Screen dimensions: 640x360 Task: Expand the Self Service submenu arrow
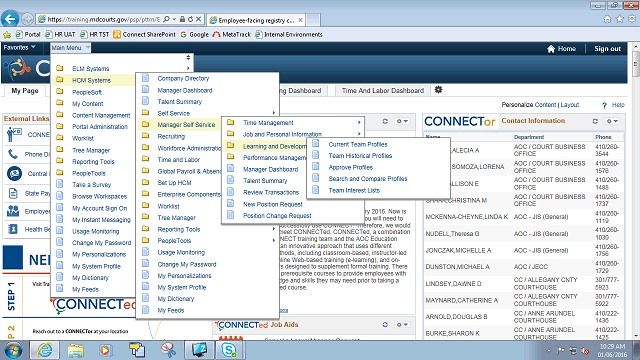(274, 113)
